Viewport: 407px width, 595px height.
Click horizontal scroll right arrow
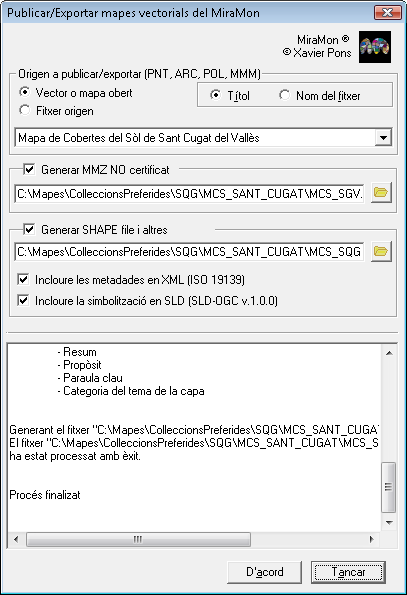point(372,539)
